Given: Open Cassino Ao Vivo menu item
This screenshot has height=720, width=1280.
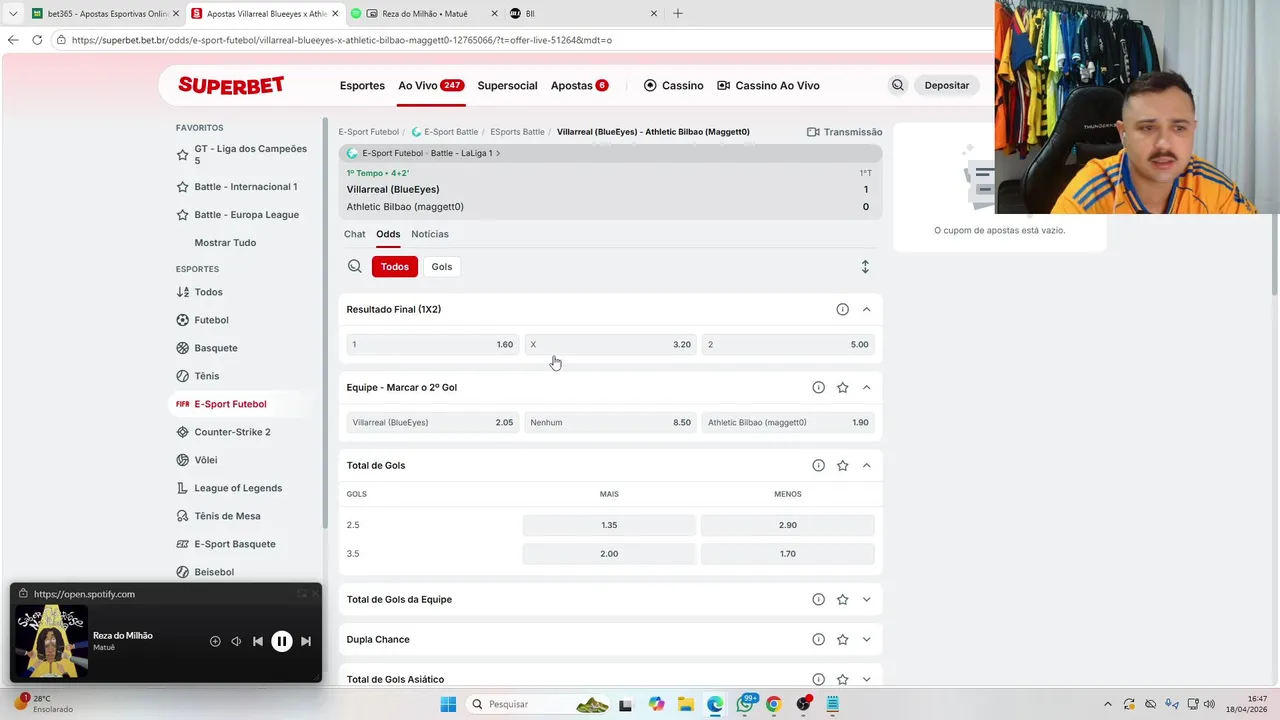Looking at the screenshot, I should [768, 85].
